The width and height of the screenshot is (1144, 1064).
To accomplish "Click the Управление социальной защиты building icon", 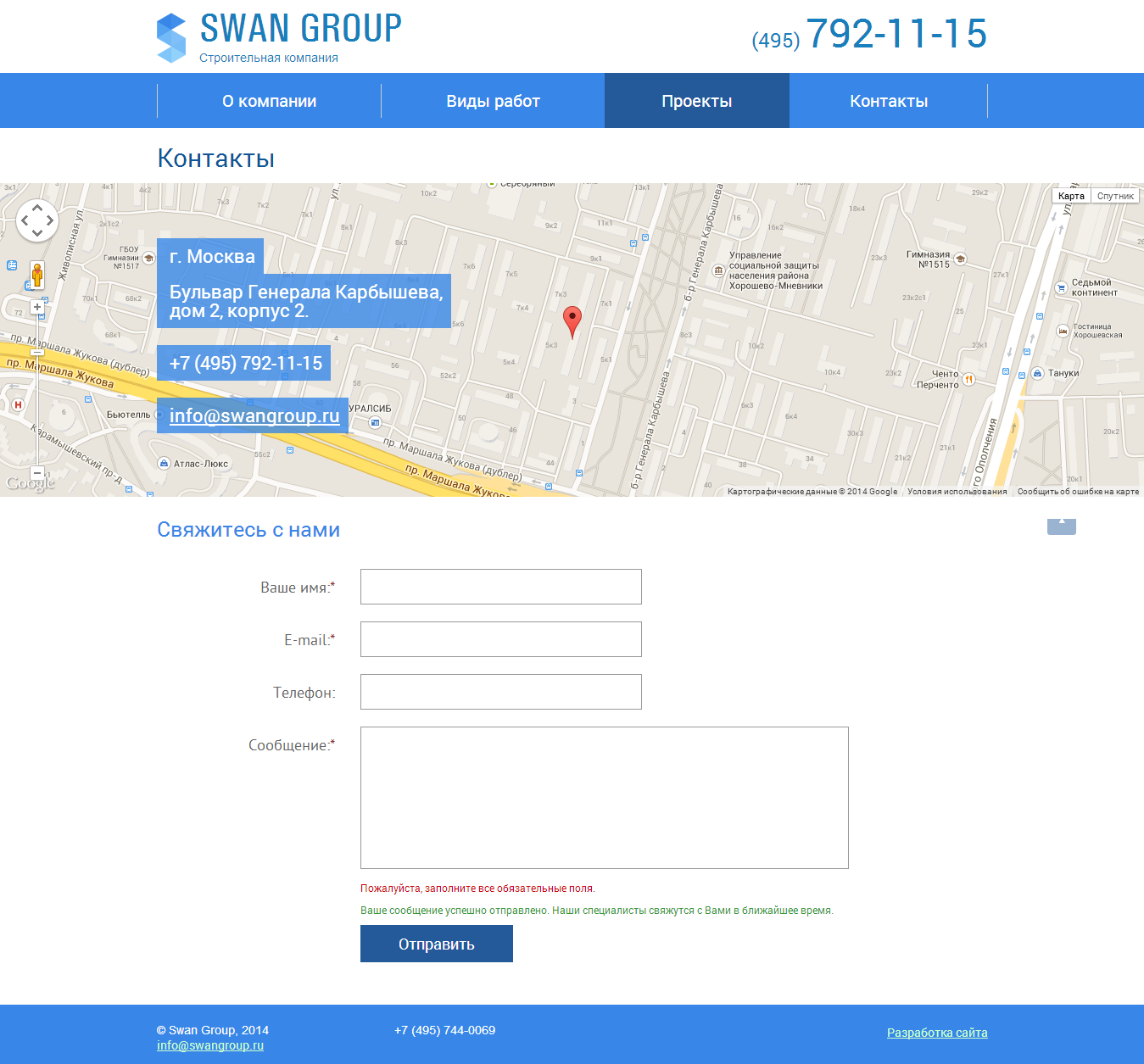I will (x=718, y=271).
